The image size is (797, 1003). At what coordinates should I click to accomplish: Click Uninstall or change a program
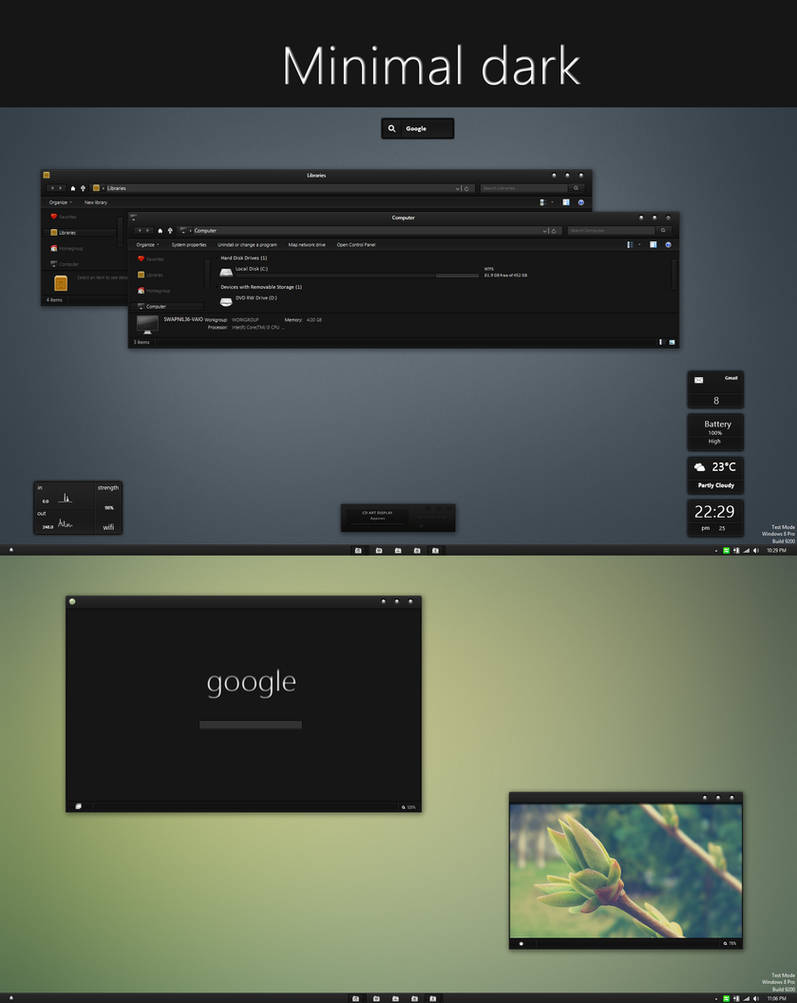[x=247, y=244]
